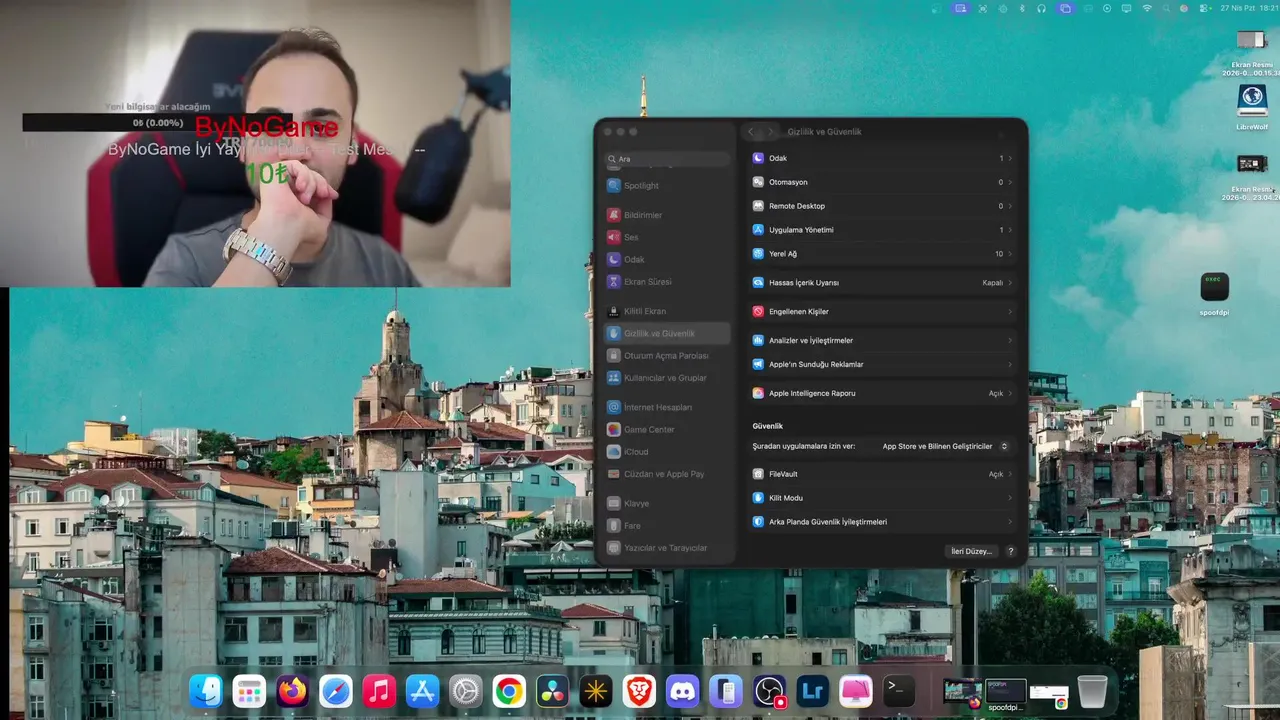Go forward with the toolbar forward arrow
The width and height of the screenshot is (1280, 720).
770,132
